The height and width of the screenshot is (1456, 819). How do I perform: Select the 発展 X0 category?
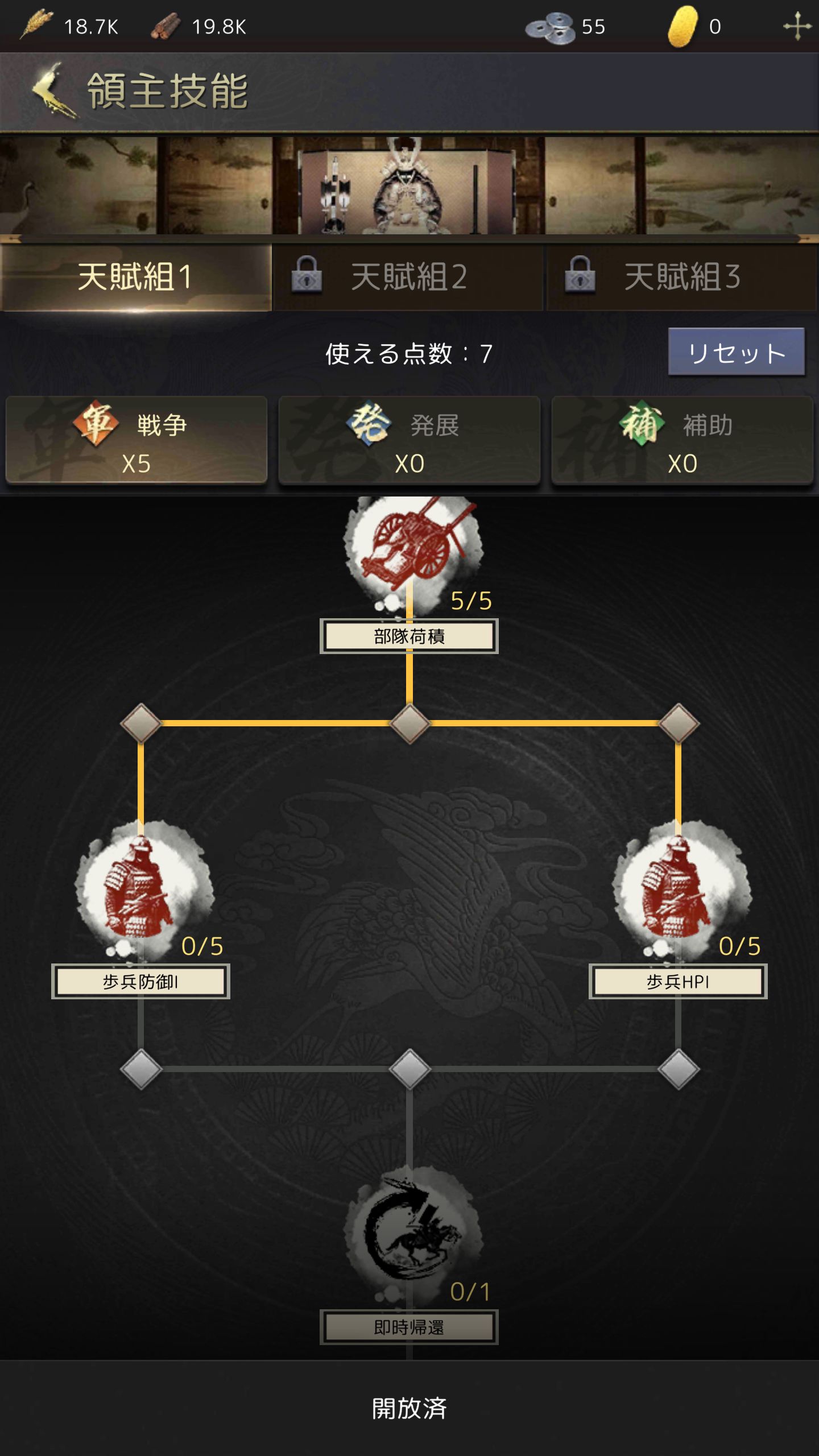click(409, 441)
